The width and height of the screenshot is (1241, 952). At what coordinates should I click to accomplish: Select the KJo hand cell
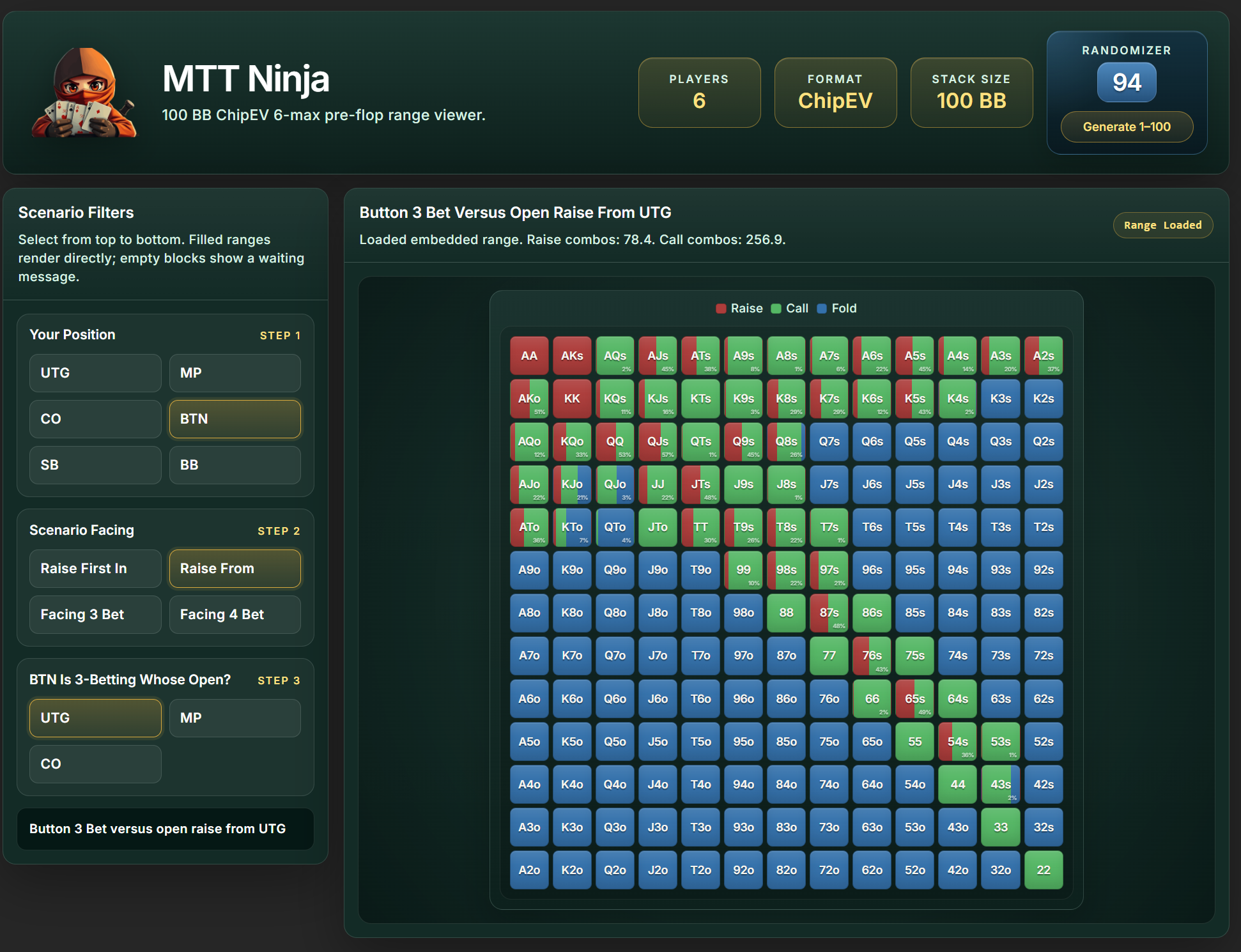pos(572,484)
